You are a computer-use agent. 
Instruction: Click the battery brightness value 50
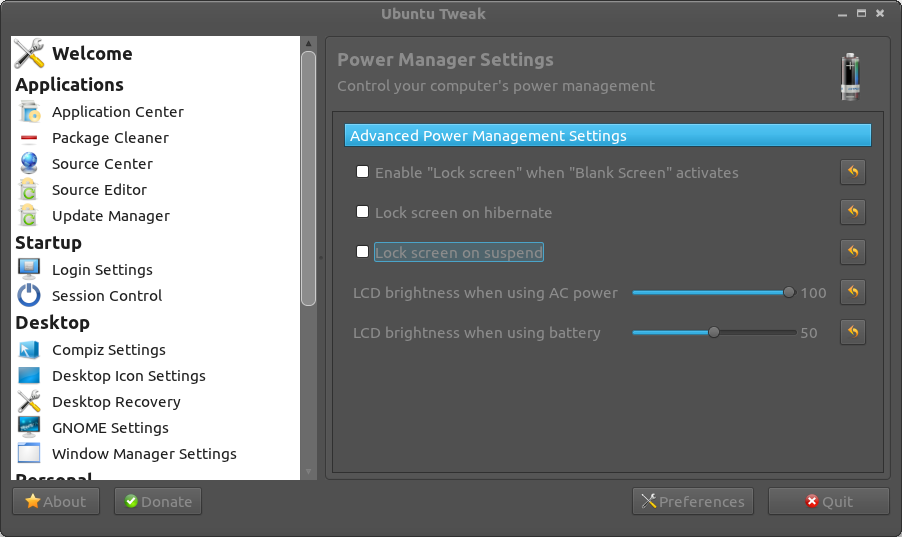(x=809, y=333)
